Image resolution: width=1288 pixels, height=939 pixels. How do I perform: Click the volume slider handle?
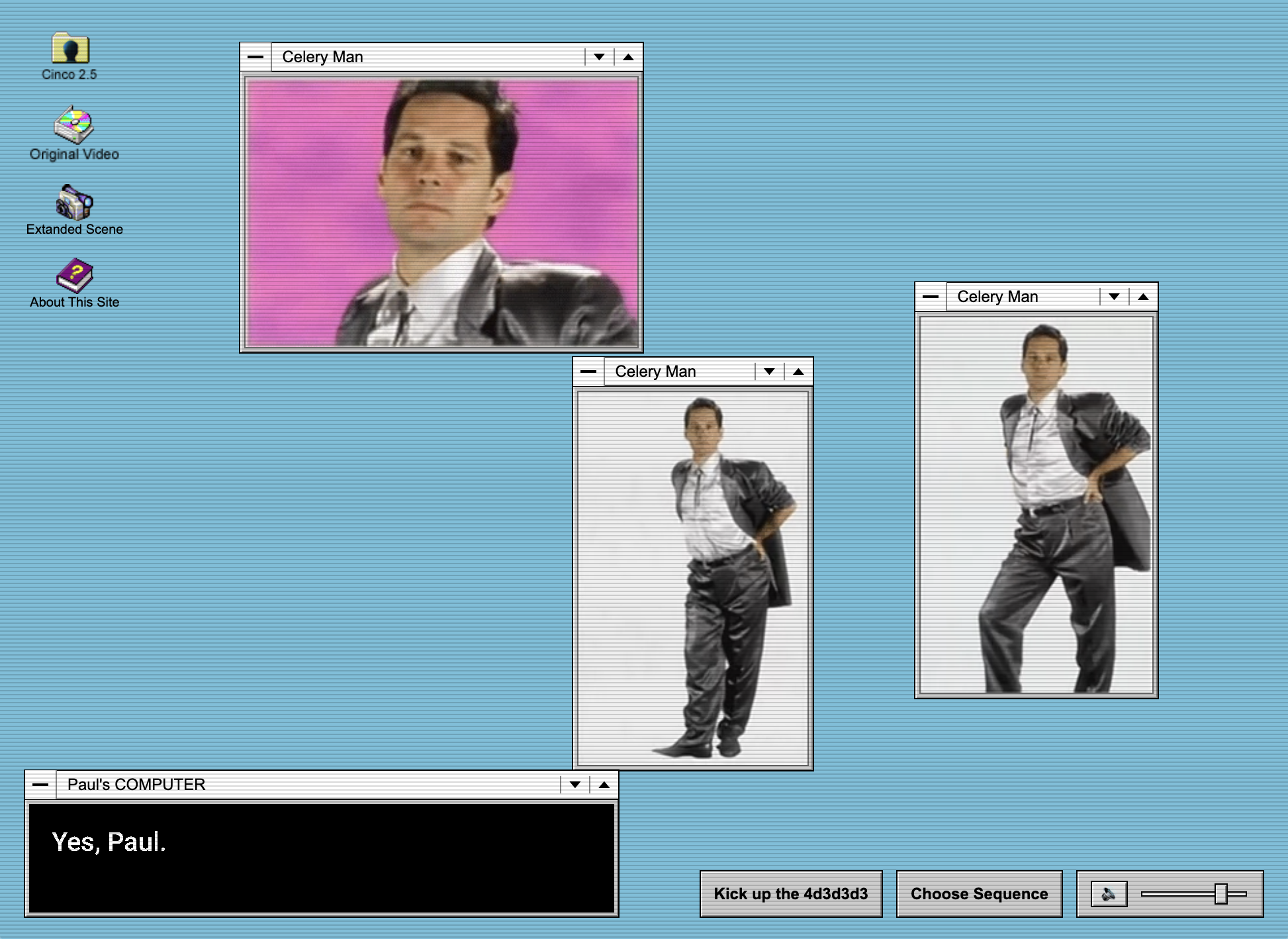click(x=1221, y=894)
